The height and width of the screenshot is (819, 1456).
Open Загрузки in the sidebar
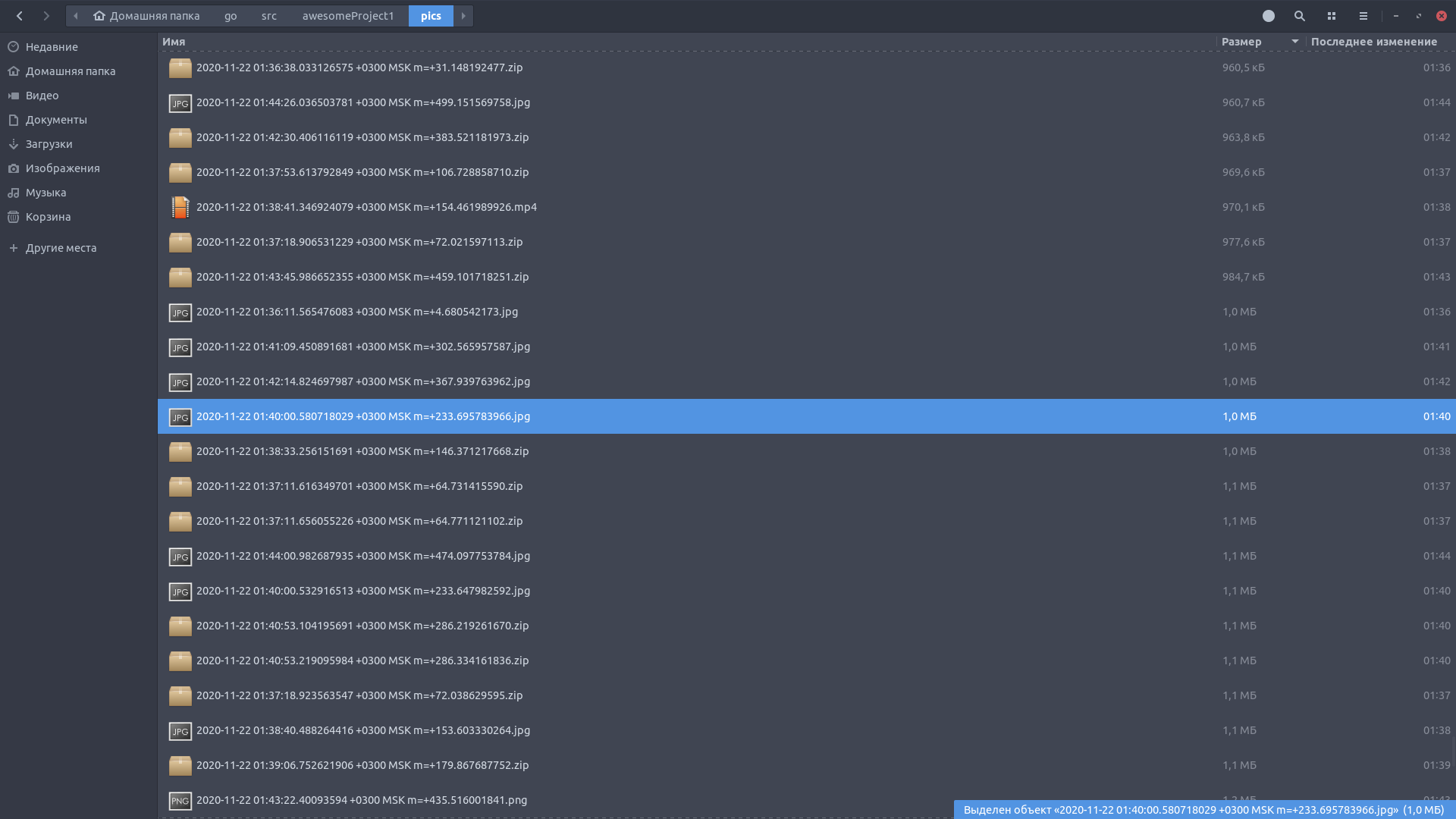(49, 144)
